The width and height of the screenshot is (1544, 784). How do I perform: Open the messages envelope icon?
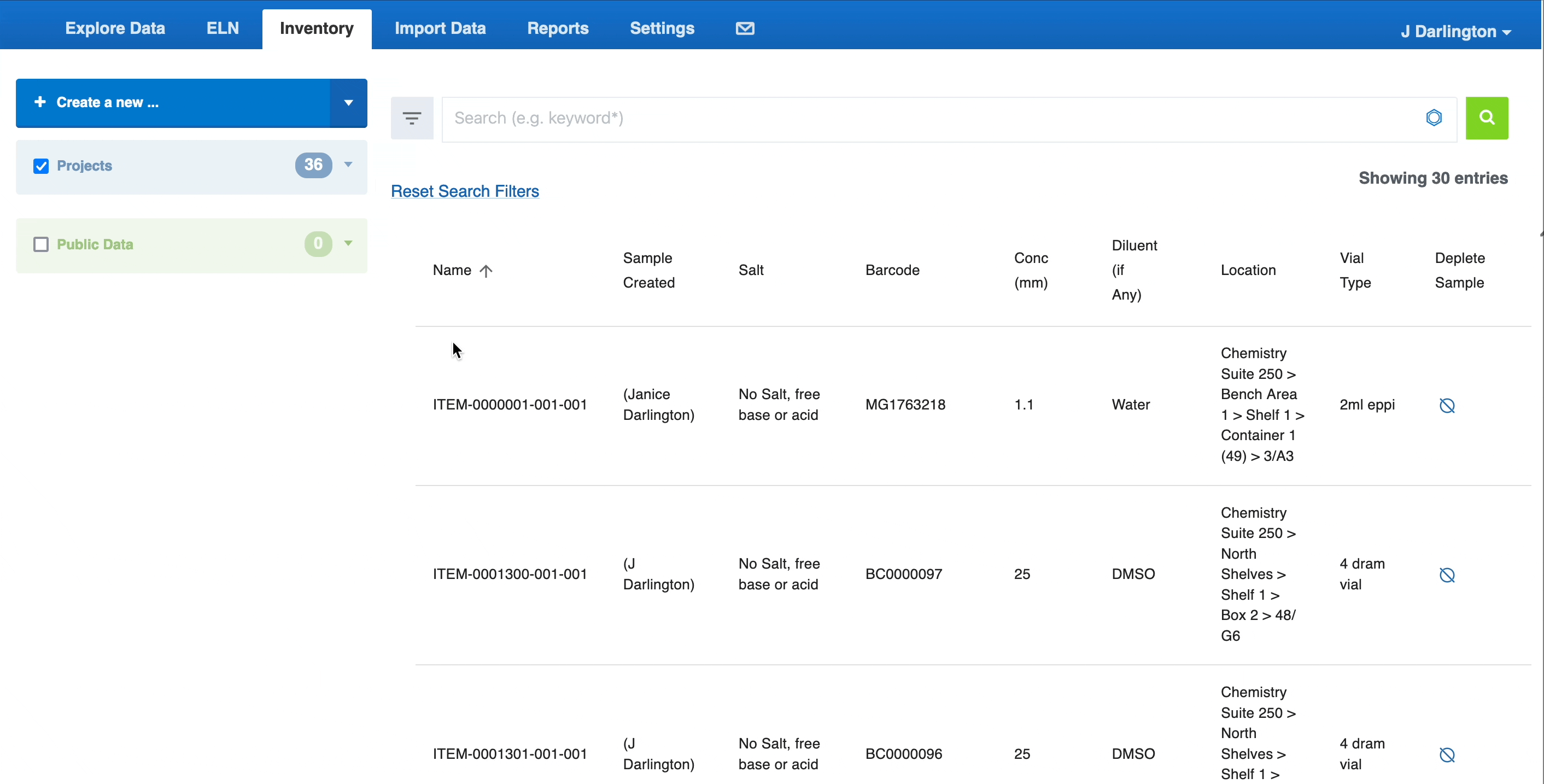[x=745, y=28]
